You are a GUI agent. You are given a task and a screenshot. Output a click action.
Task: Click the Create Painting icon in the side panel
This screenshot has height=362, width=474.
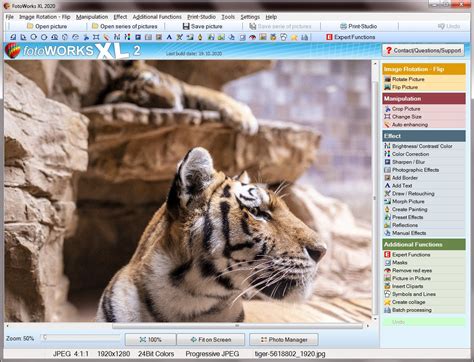point(387,209)
